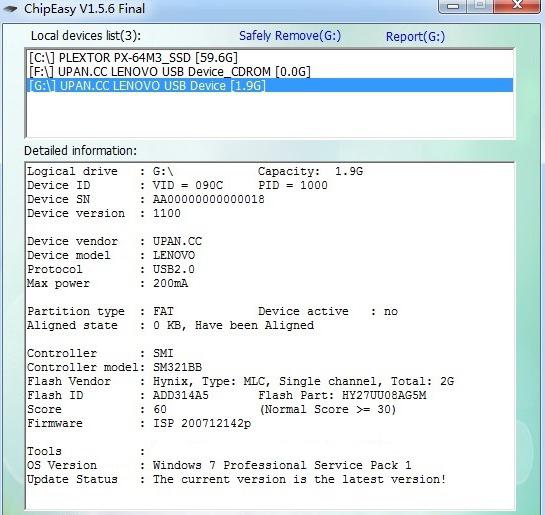Viewport: 545px width, 515px height.
Task: Click the Safely Remove(G:) link
Action: coord(290,36)
